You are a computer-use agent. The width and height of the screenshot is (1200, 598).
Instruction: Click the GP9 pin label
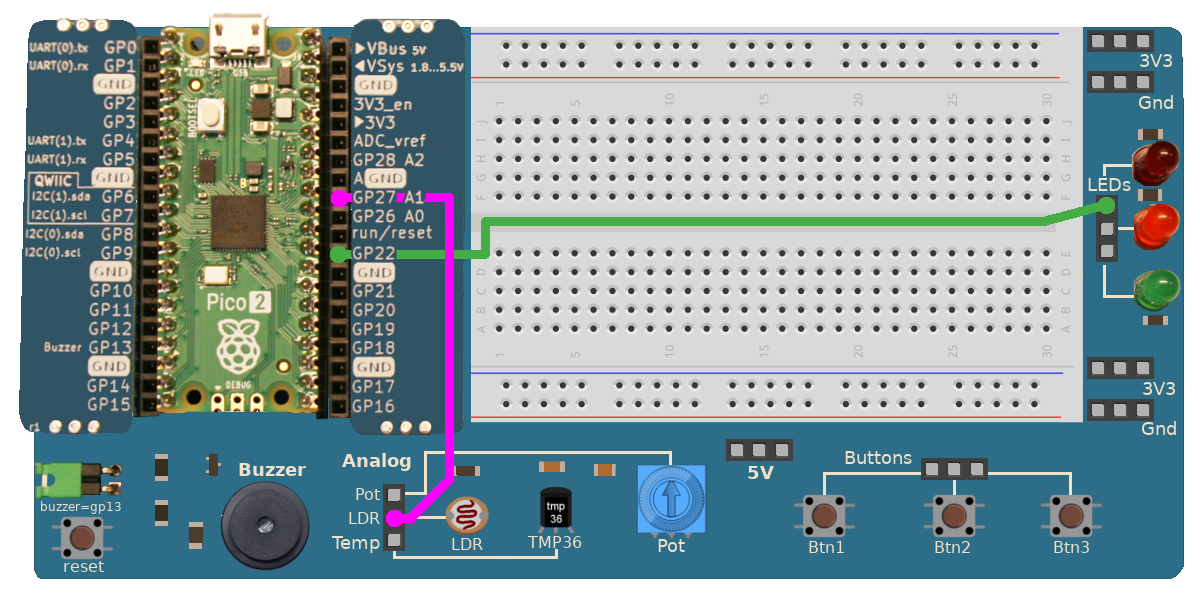(119, 253)
